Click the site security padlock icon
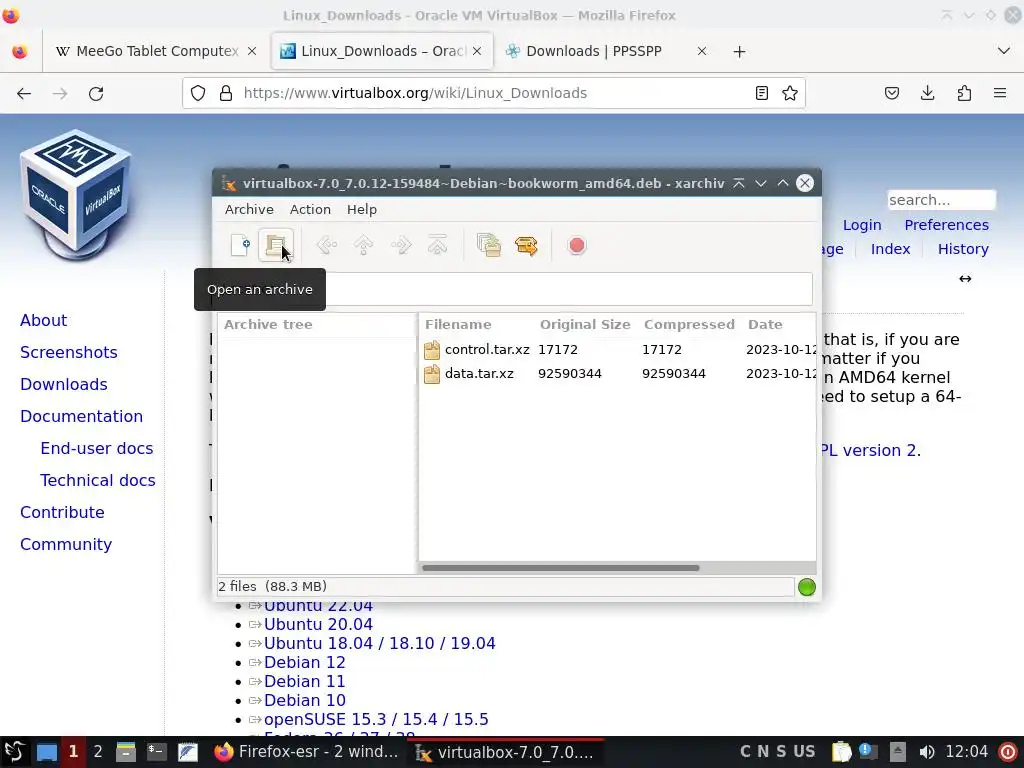 click(226, 93)
